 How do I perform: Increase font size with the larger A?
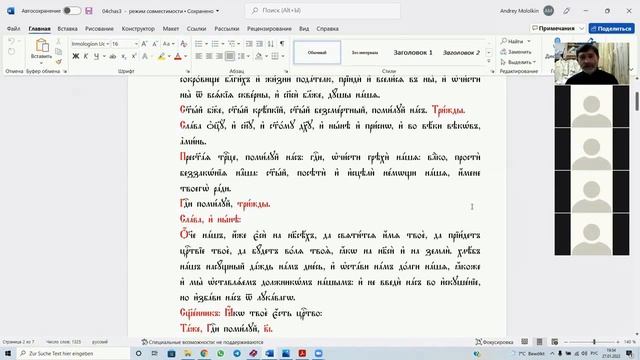pyautogui.click(x=144, y=44)
